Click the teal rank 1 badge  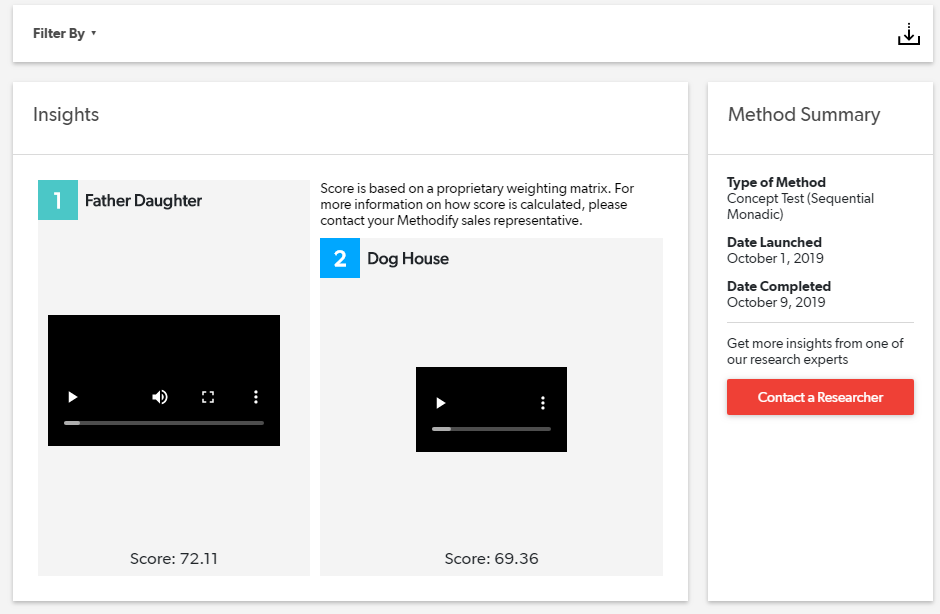point(57,200)
